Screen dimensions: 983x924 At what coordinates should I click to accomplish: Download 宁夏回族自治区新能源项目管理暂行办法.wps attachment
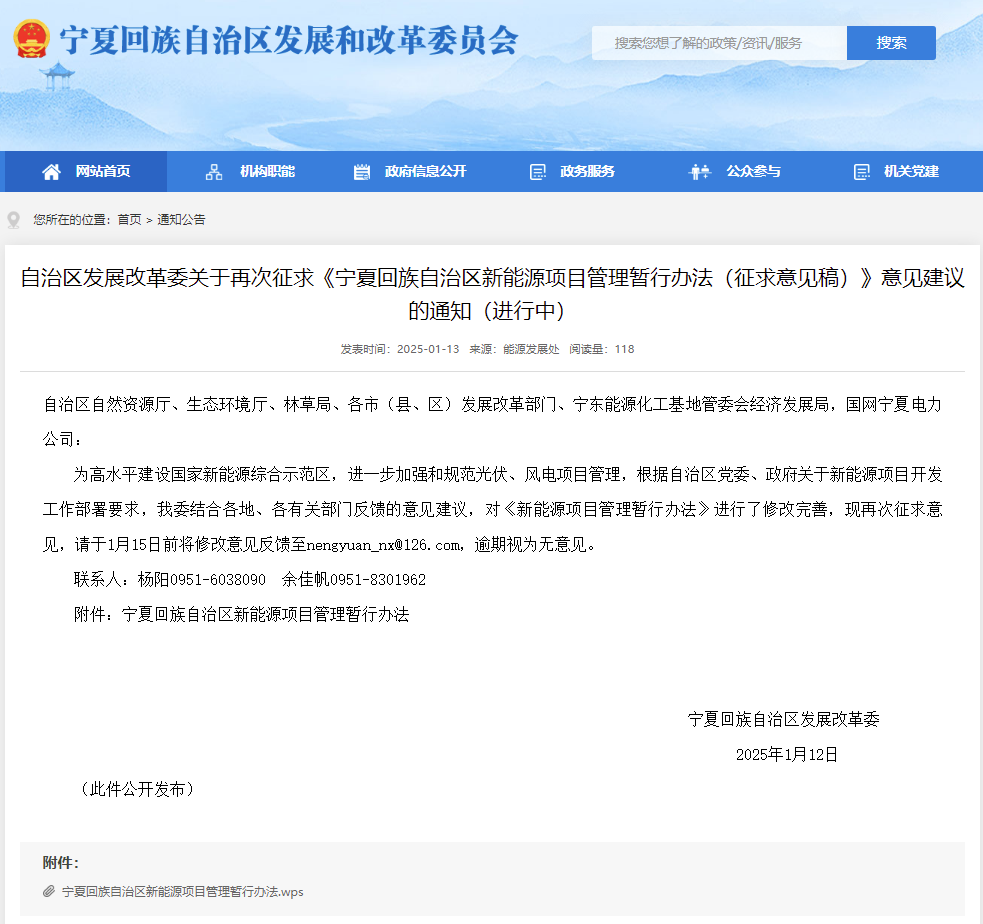(x=182, y=891)
